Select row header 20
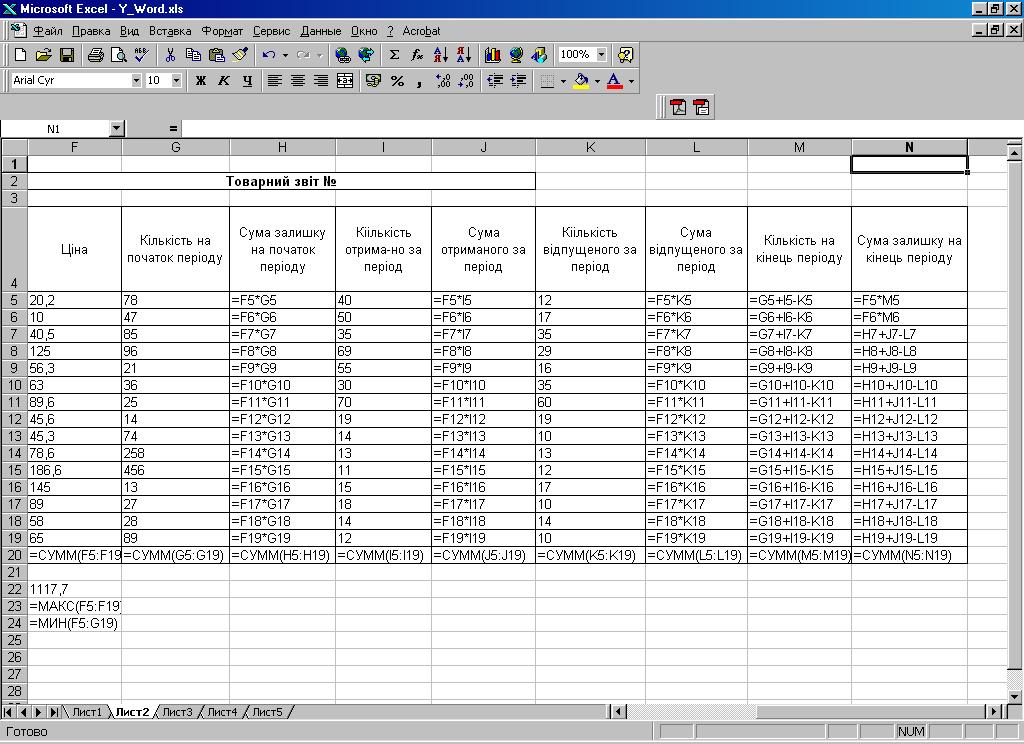Viewport: 1024px width, 744px height. pyautogui.click(x=14, y=555)
